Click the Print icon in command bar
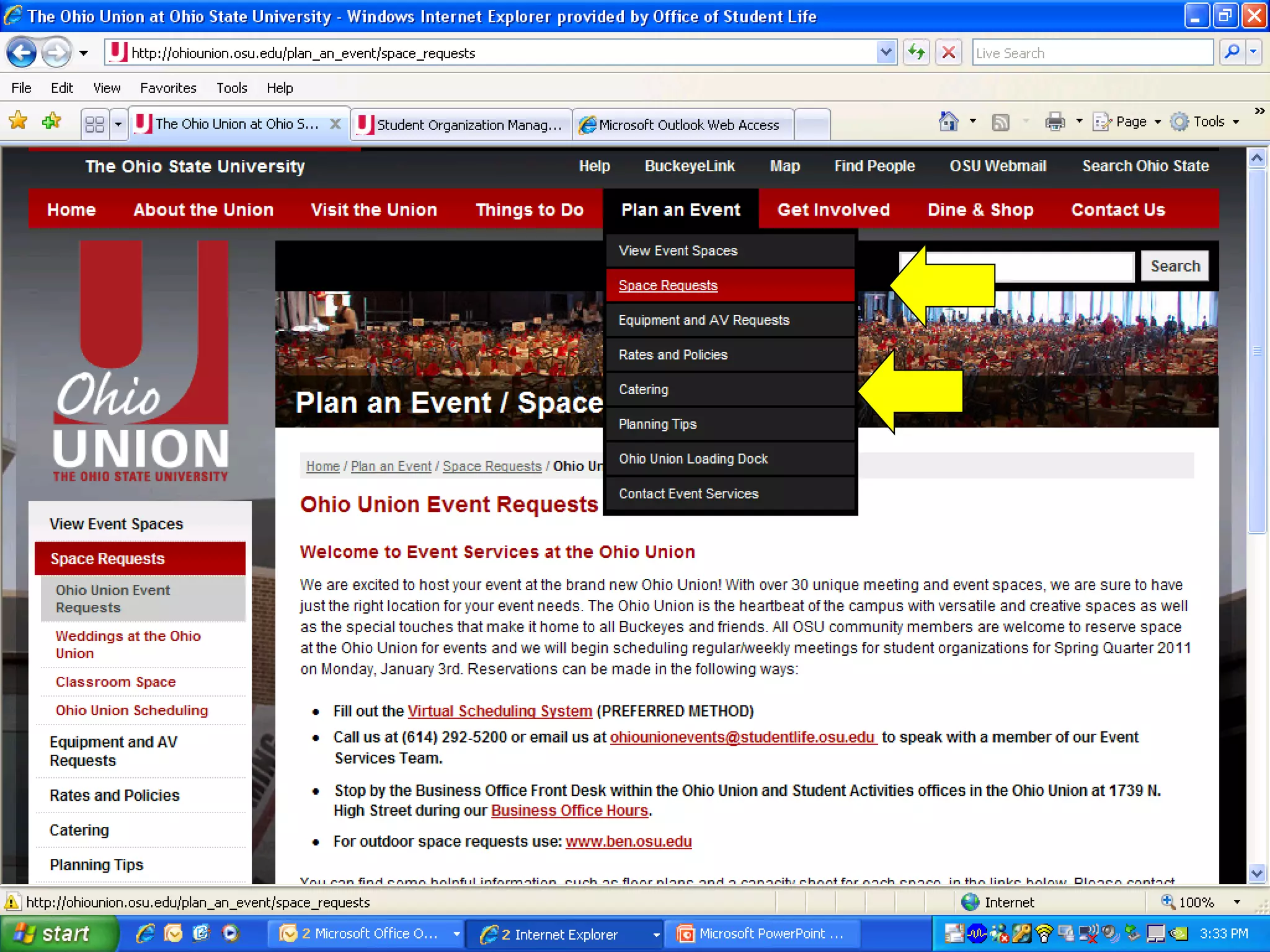 1055,121
